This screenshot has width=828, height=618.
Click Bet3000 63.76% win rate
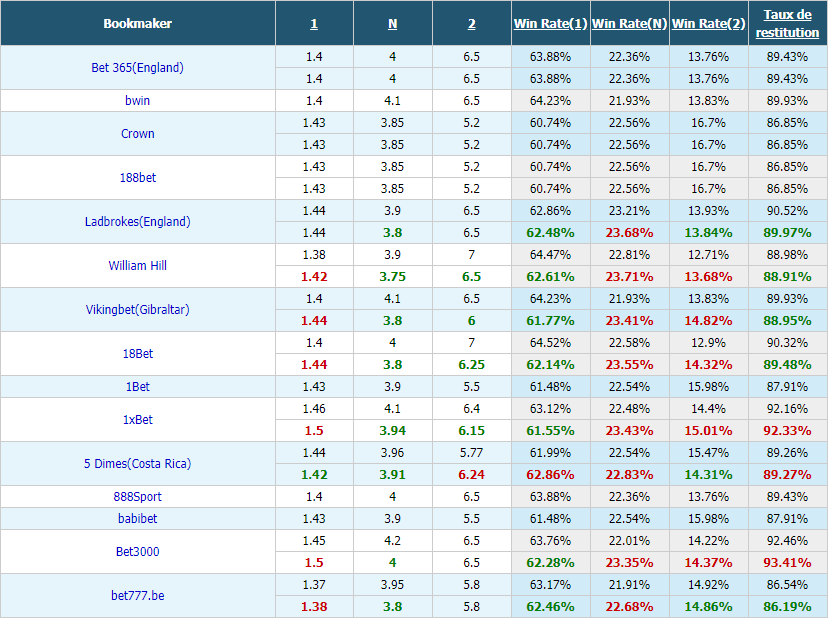(550, 541)
